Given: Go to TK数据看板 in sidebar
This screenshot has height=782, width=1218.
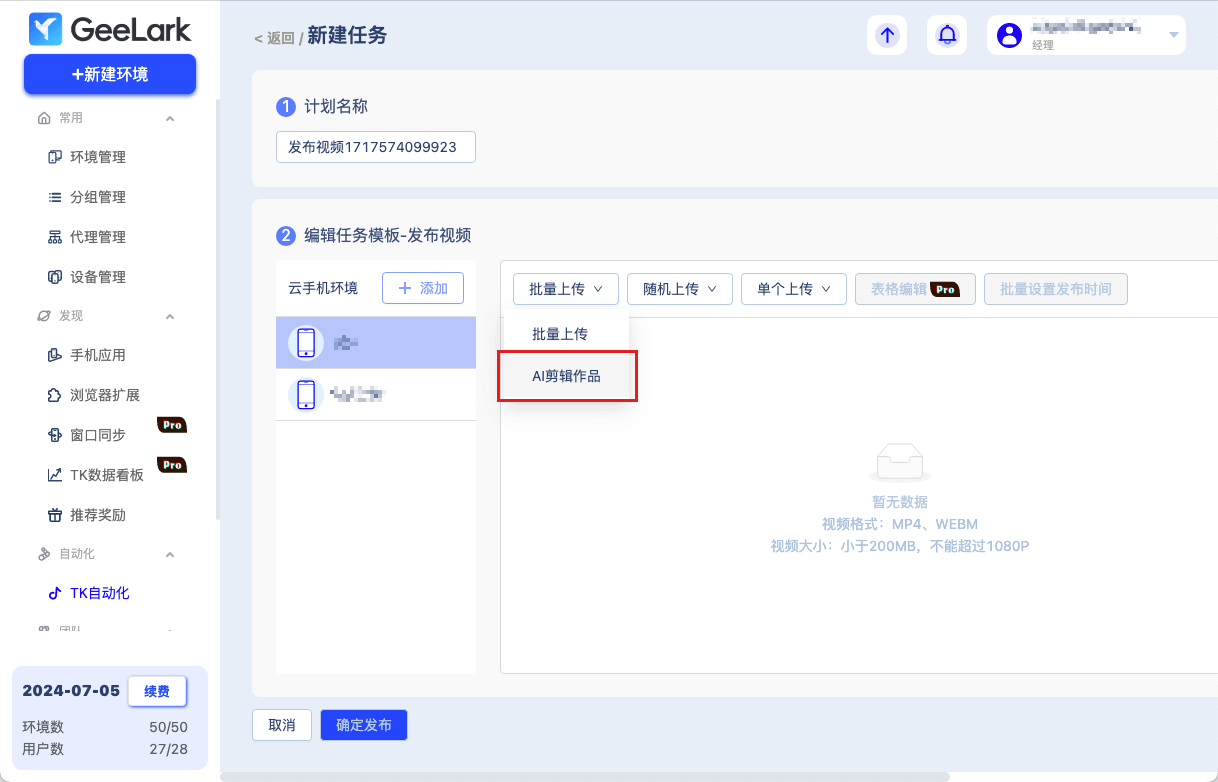Looking at the screenshot, I should (x=106, y=475).
